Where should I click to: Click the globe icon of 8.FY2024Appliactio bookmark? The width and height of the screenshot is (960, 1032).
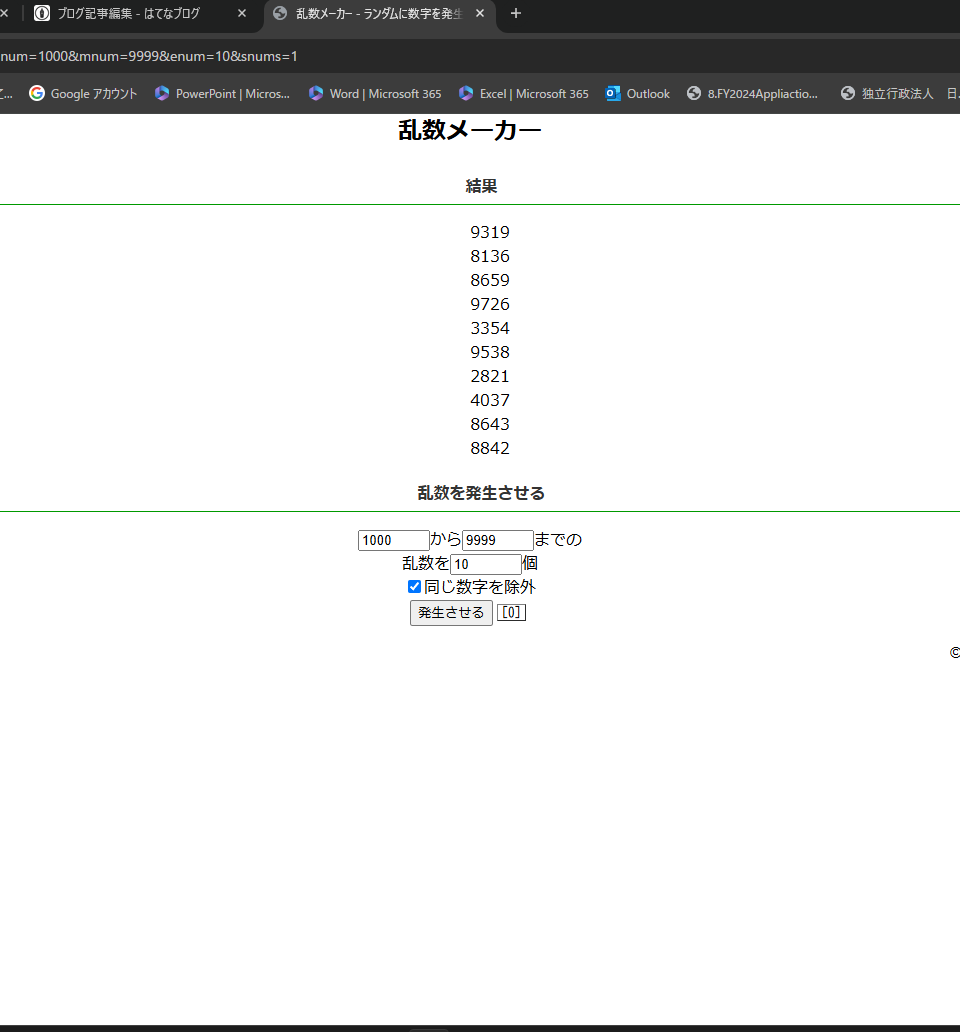[694, 93]
